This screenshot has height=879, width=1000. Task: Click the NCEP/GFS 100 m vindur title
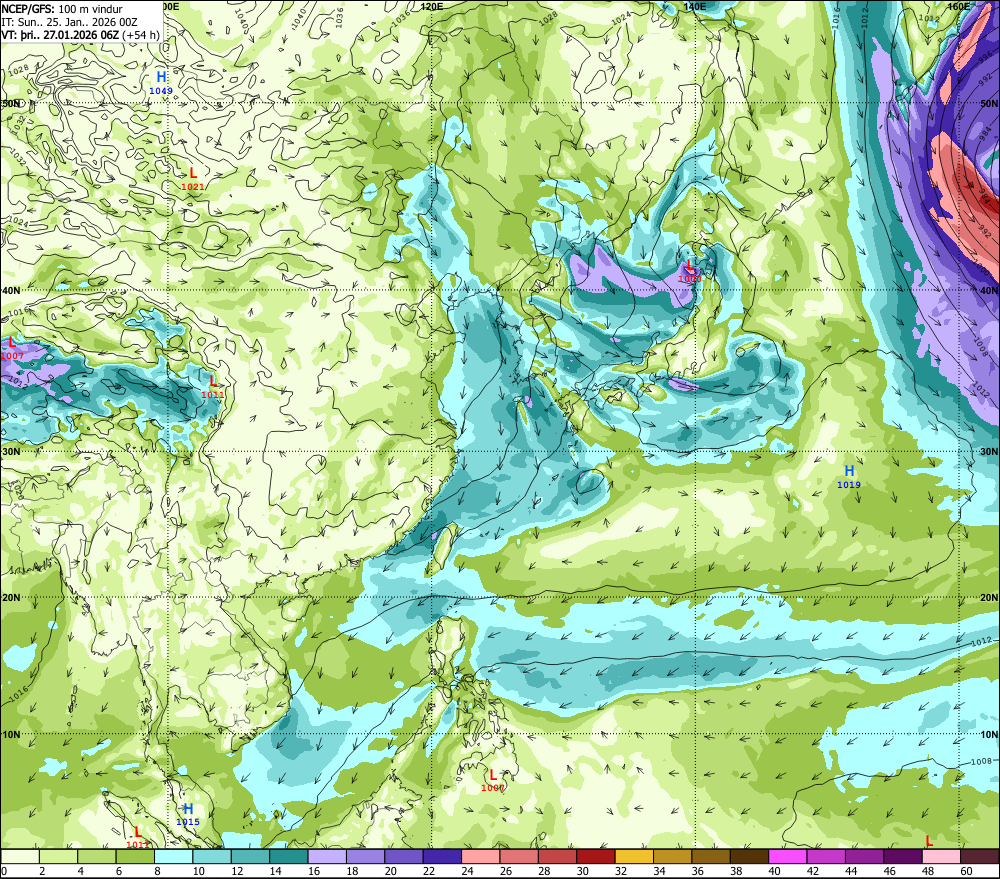pos(62,9)
